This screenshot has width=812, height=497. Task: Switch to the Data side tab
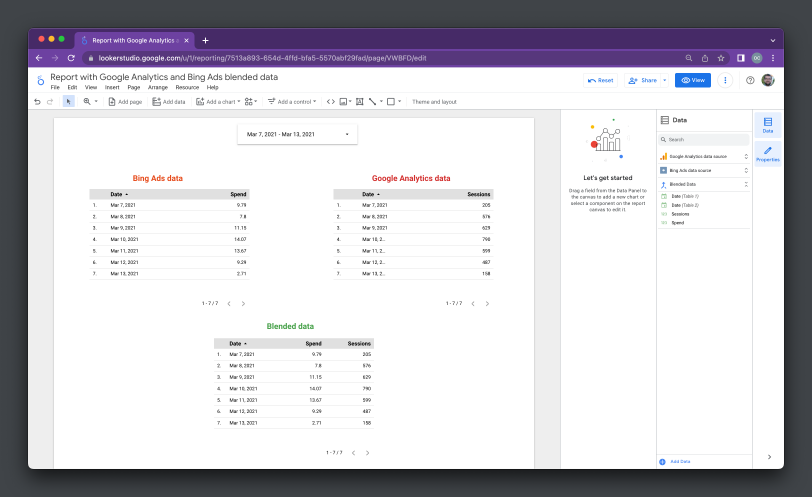point(768,125)
